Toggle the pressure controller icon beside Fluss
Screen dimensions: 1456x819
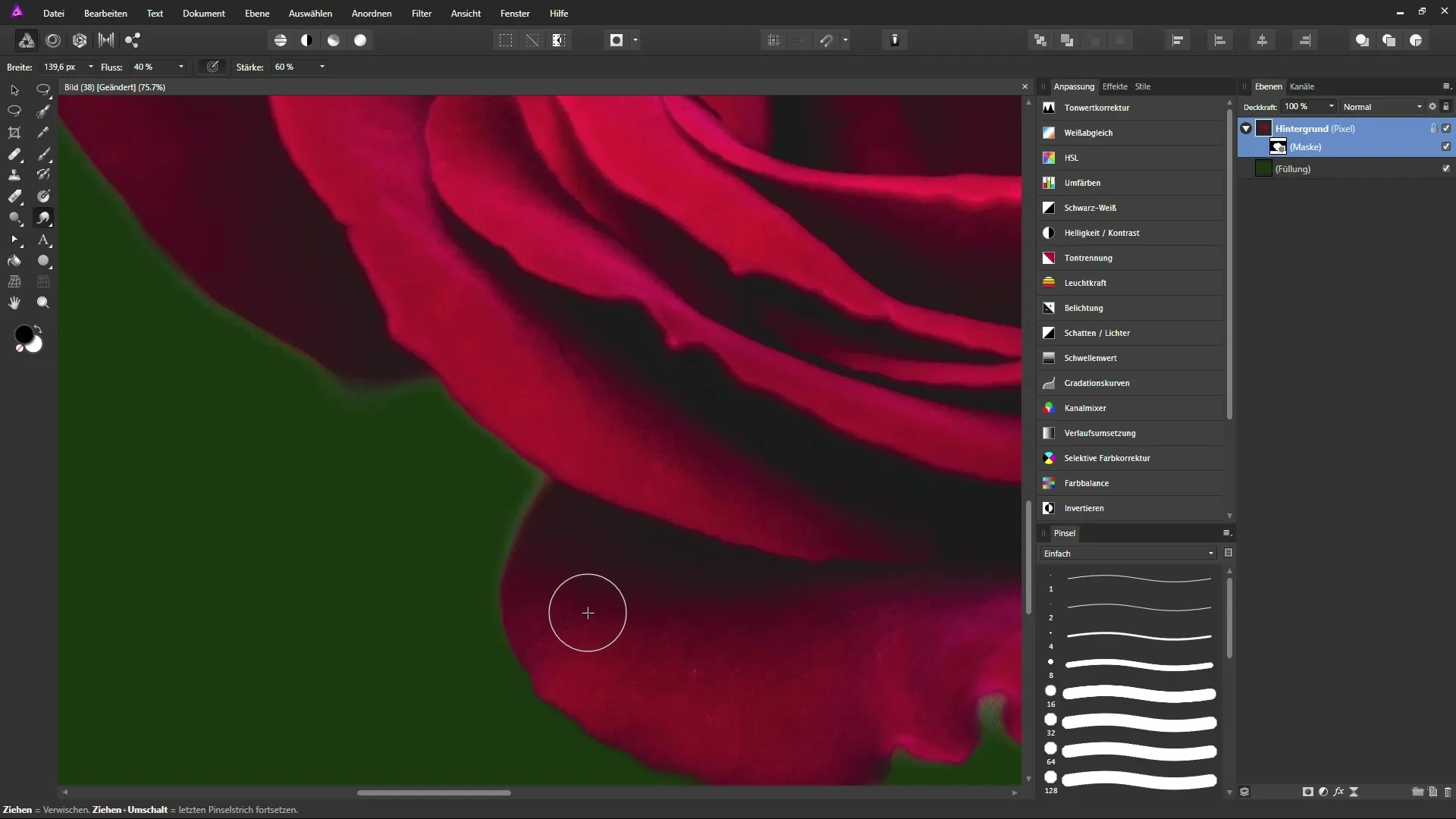tap(213, 67)
